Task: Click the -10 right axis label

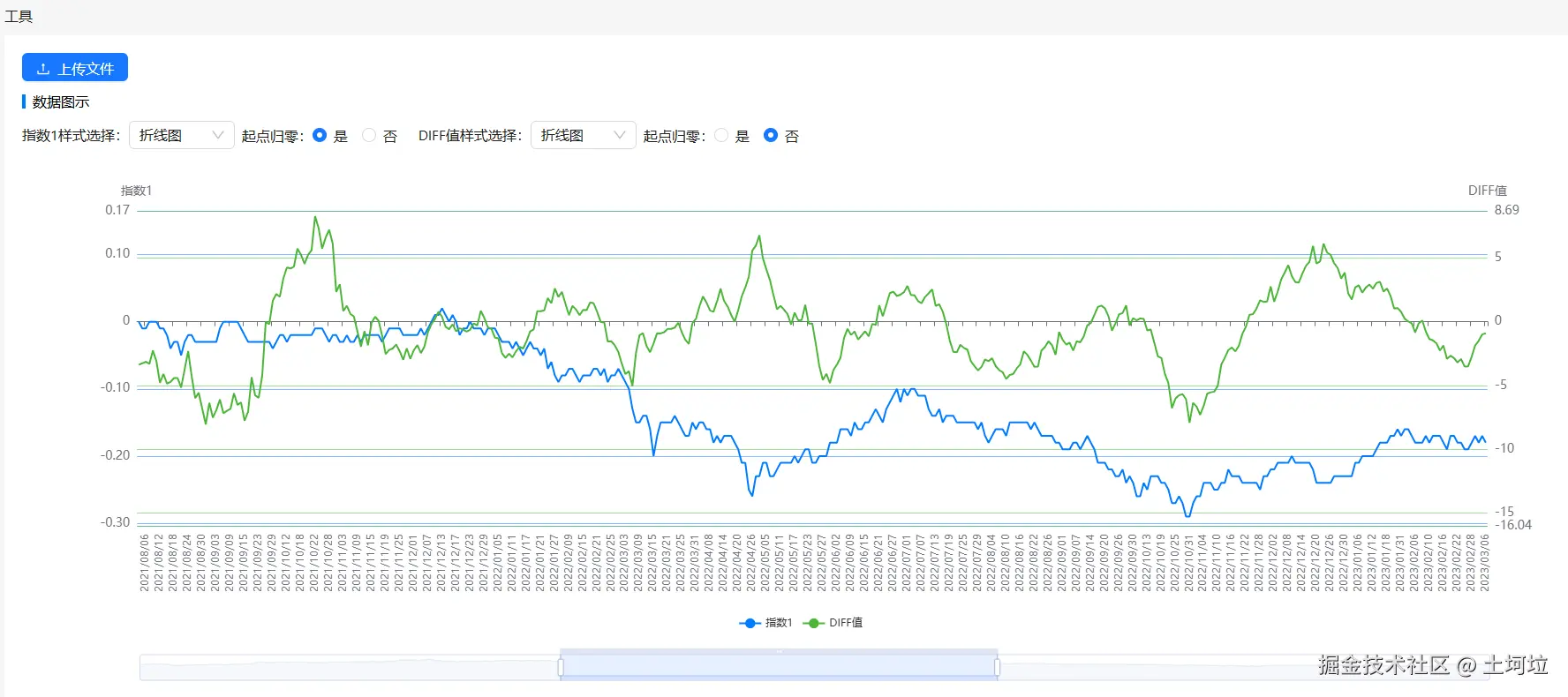Action: (x=1504, y=448)
